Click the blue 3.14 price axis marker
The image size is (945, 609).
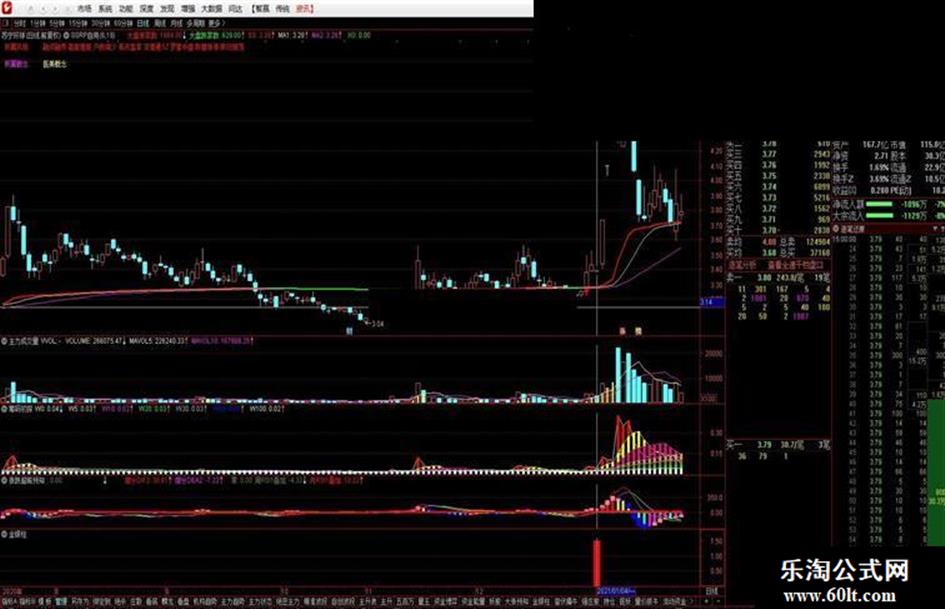[x=712, y=301]
